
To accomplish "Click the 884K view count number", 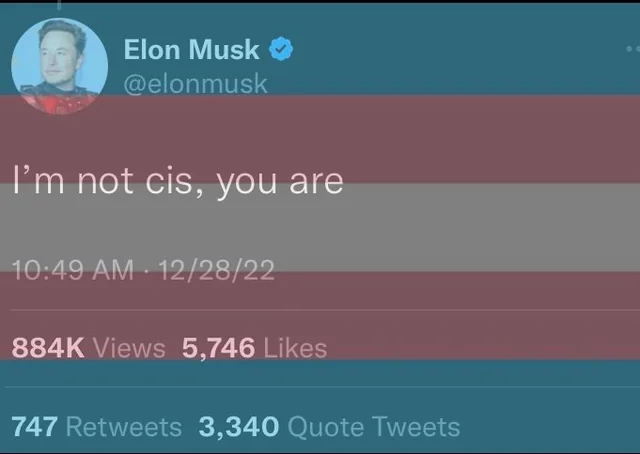I will point(48,347).
